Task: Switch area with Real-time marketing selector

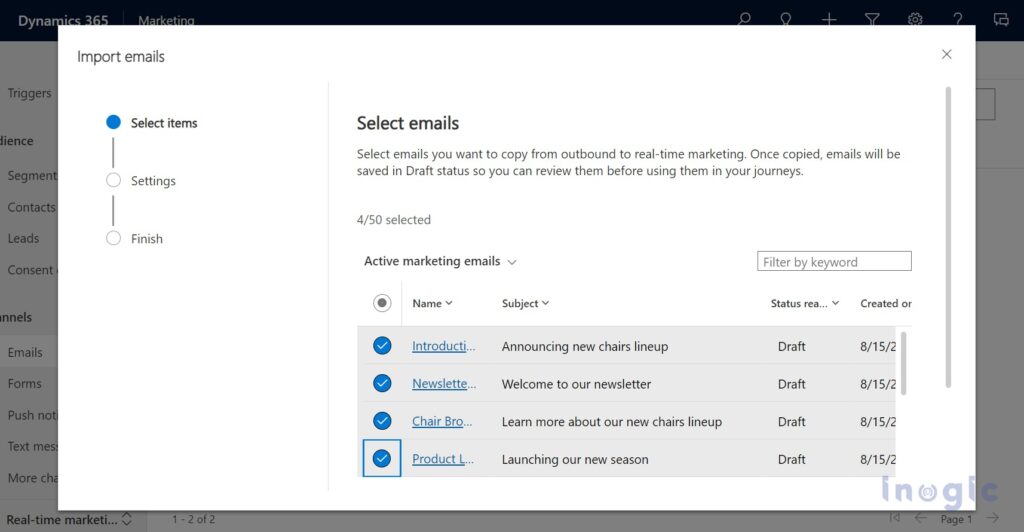Action: (x=69, y=520)
